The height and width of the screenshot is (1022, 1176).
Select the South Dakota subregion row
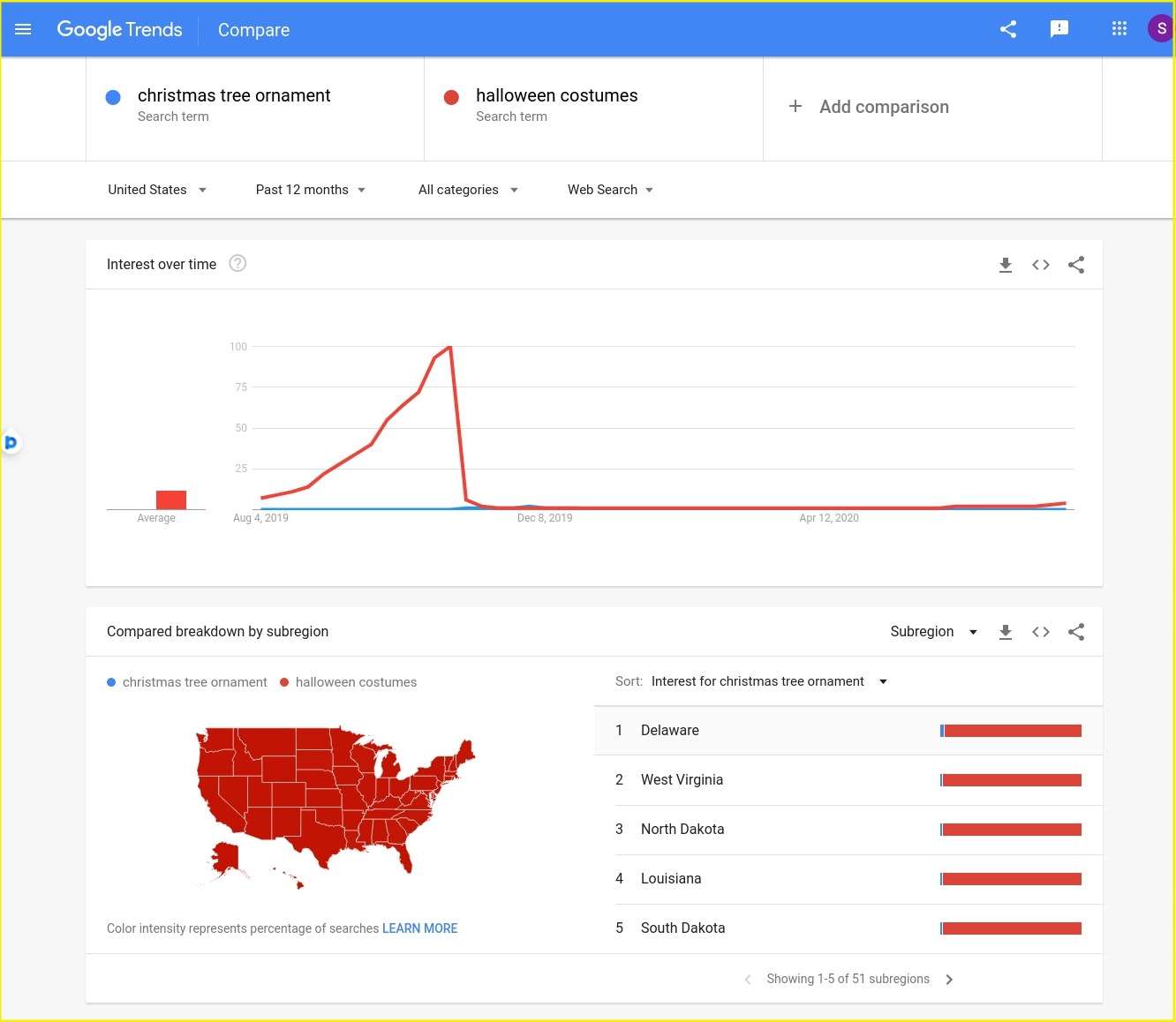(x=848, y=928)
